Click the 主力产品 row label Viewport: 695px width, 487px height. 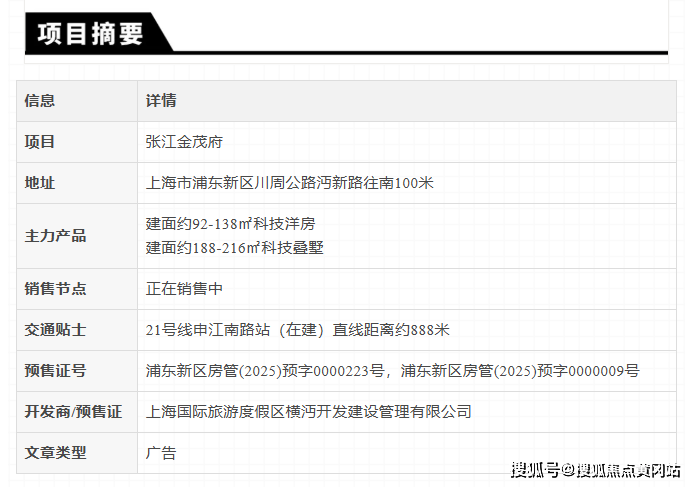tap(55, 236)
